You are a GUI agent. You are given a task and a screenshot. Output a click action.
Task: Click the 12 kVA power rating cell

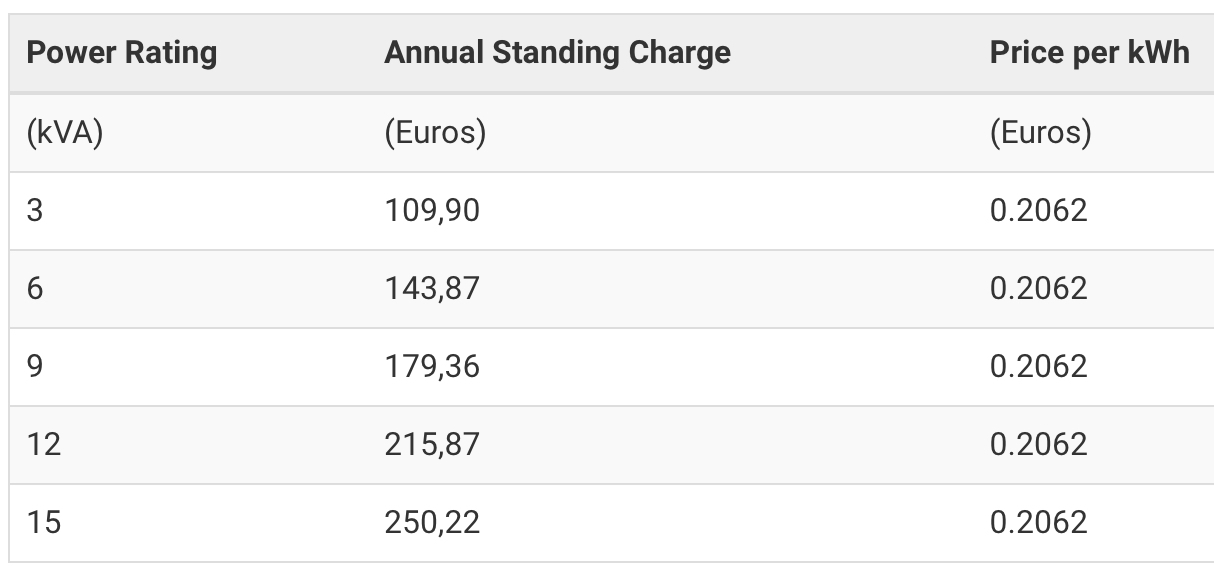[44, 444]
